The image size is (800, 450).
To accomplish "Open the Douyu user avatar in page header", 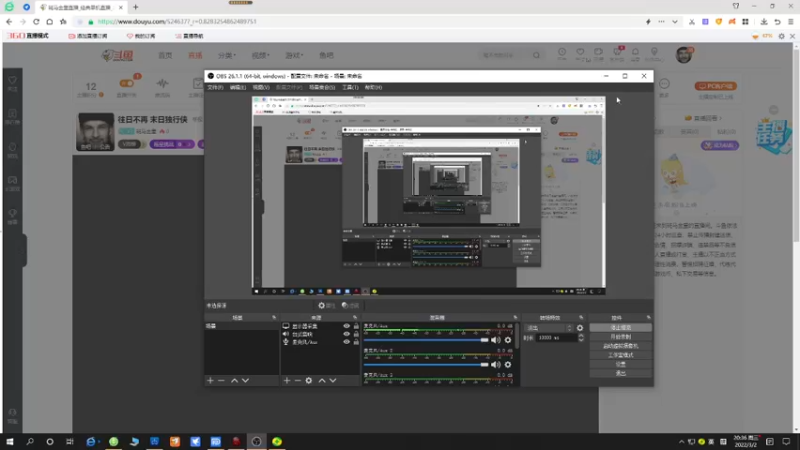I will (684, 55).
